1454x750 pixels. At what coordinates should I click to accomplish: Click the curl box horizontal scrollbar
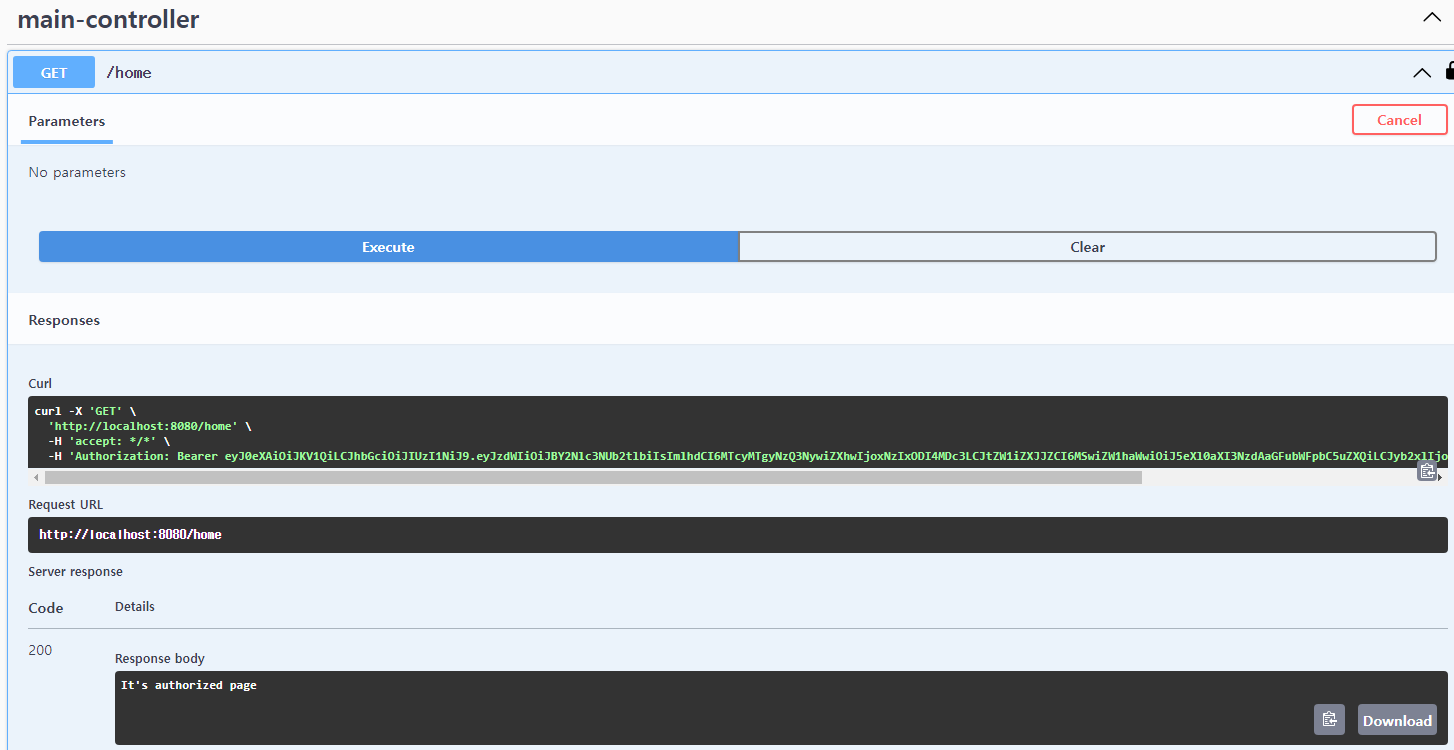593,478
